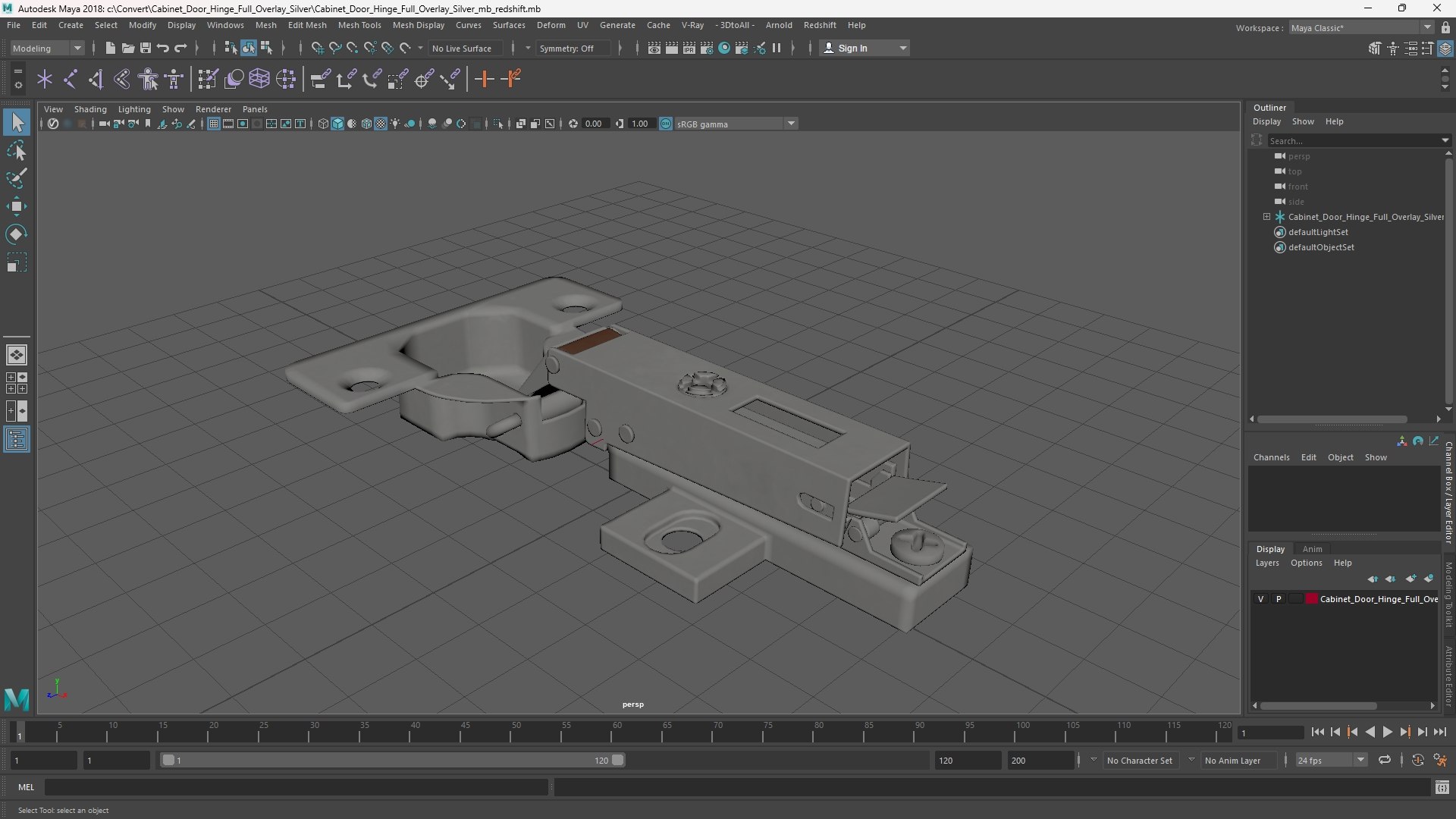Click Play Forwards in playback controls

[x=1387, y=732]
